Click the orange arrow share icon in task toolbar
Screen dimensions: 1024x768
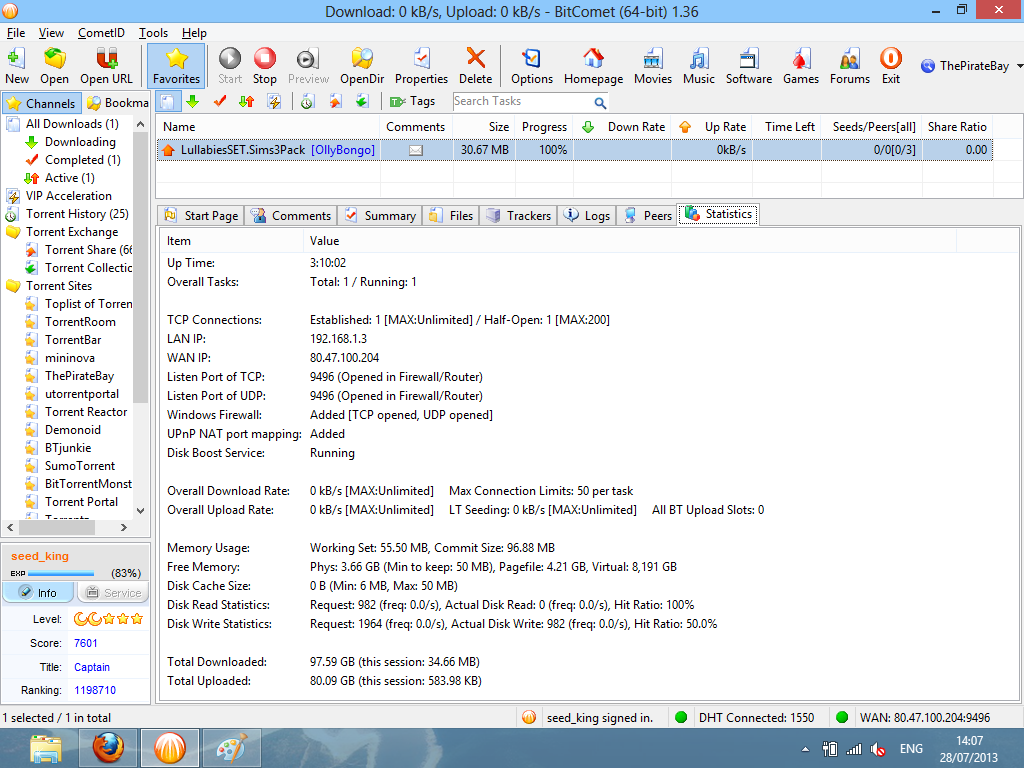point(336,102)
